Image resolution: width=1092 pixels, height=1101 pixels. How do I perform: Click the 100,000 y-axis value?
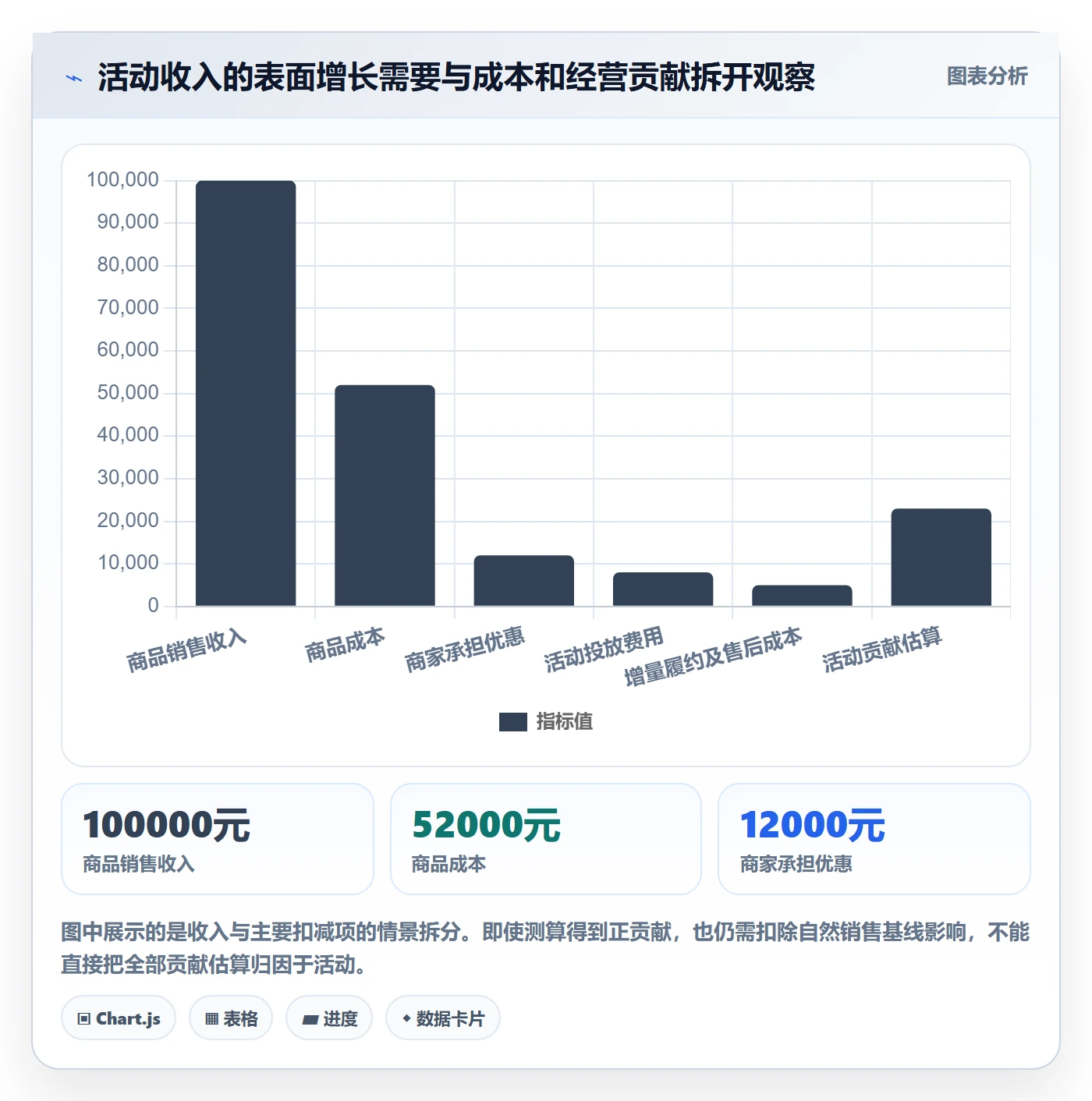tap(122, 180)
